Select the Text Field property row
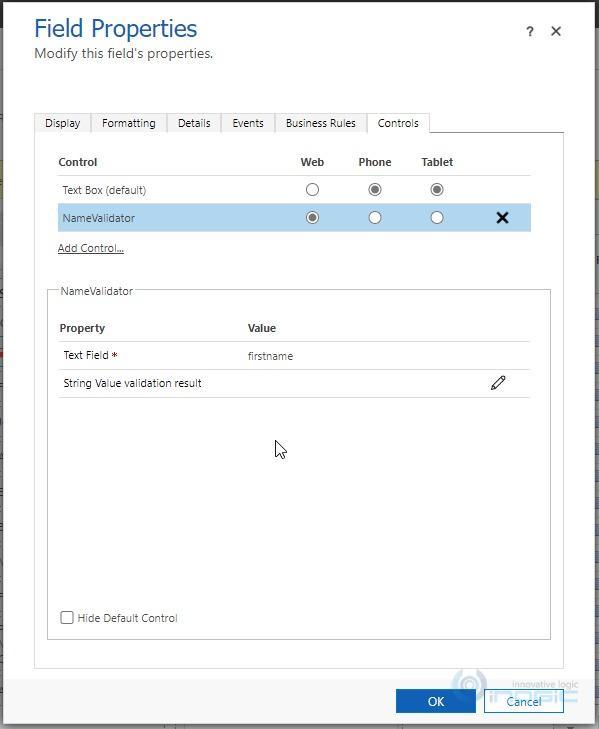 point(294,356)
